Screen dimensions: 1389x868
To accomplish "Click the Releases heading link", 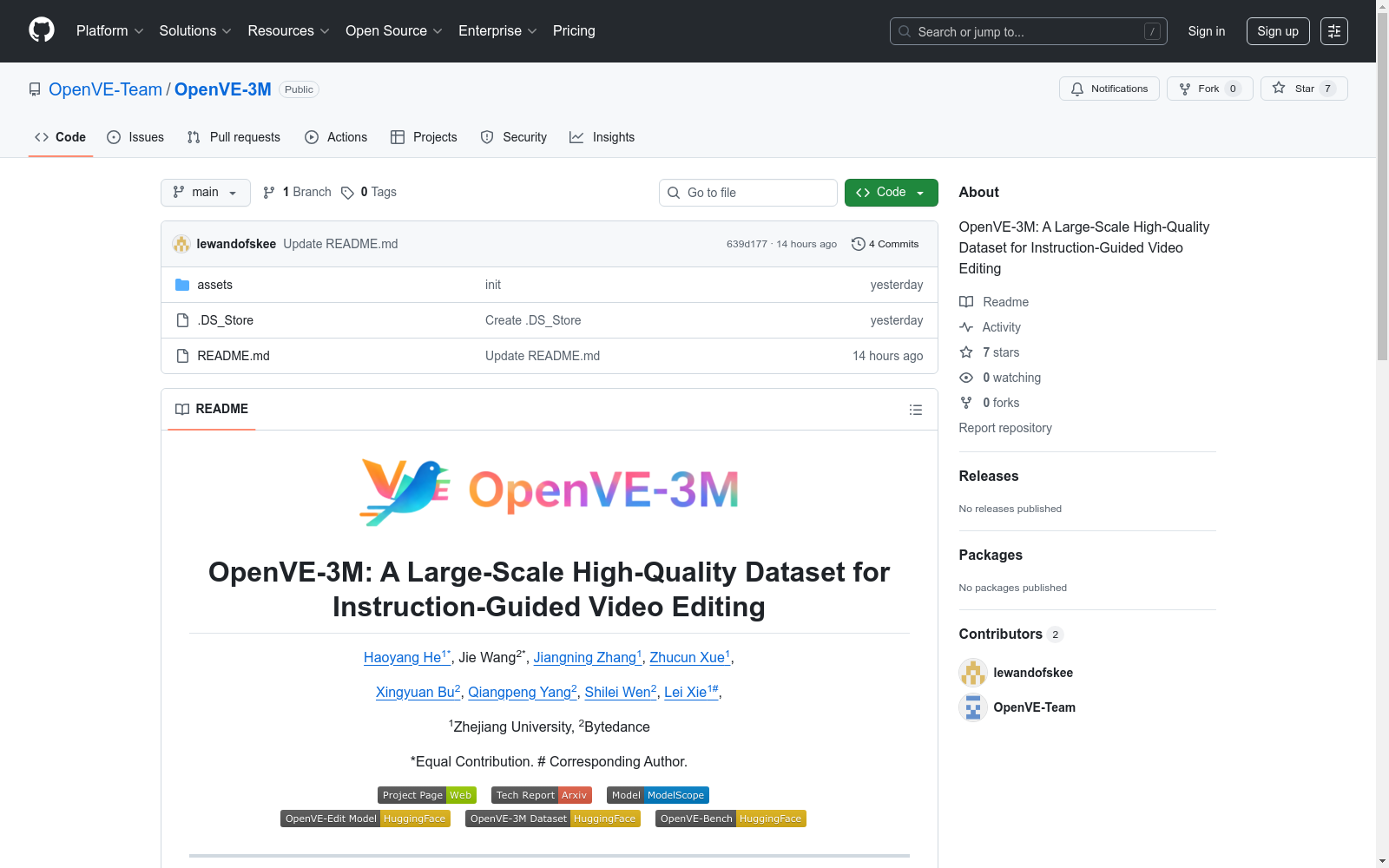I will tap(989, 476).
